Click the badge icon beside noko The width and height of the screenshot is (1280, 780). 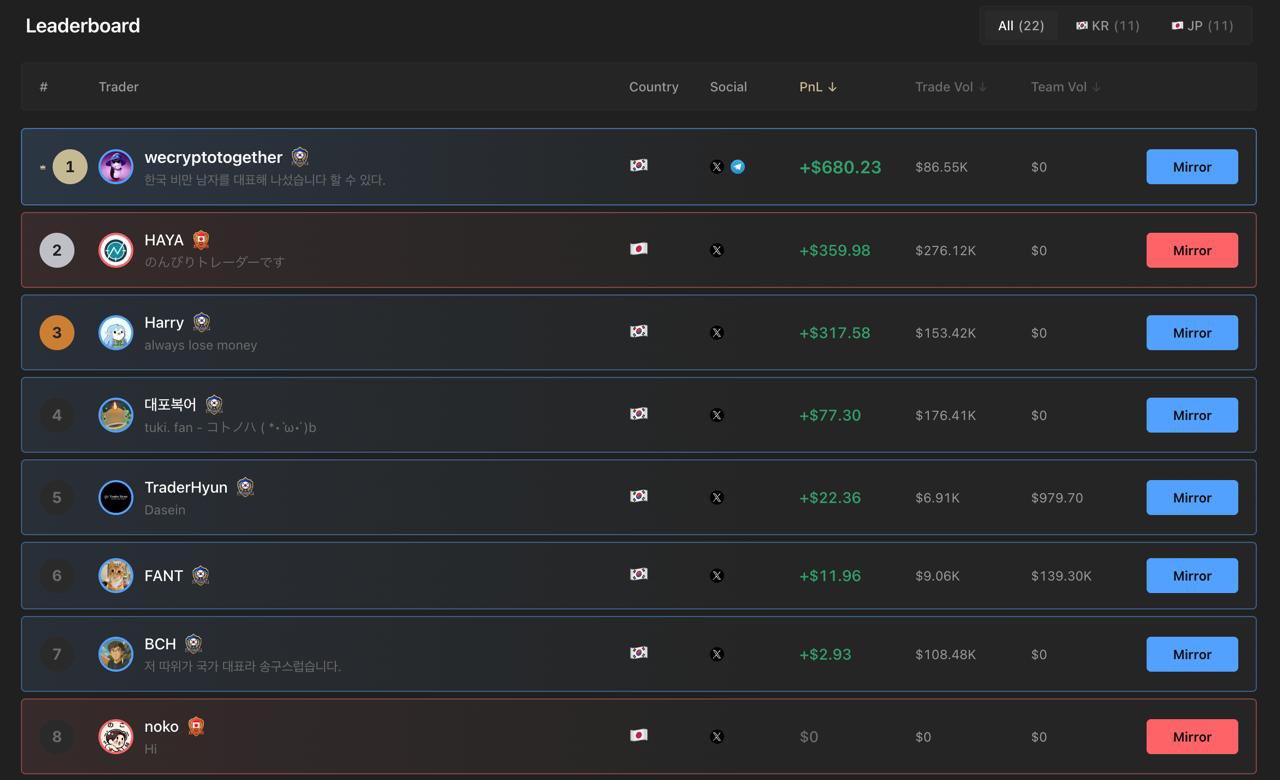pos(196,726)
